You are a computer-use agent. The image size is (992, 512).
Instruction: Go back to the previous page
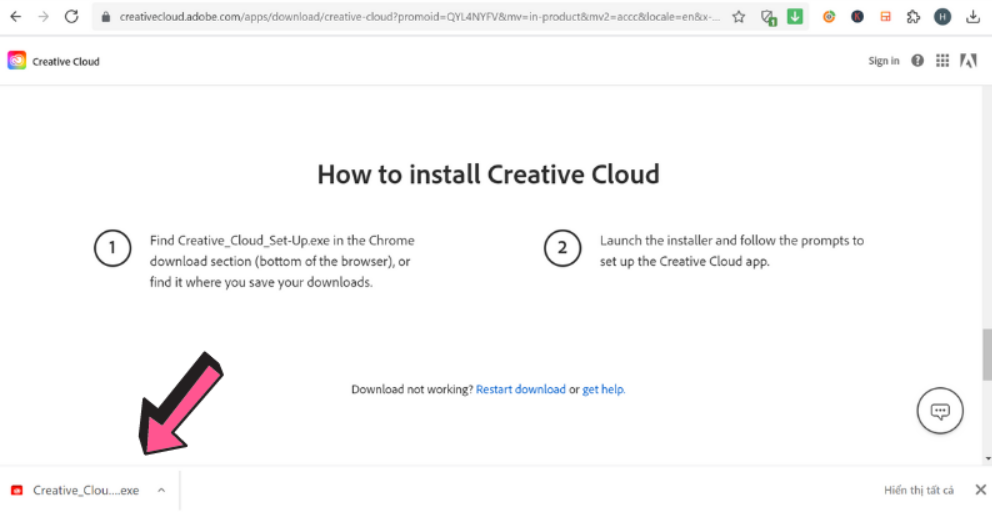coord(16,17)
